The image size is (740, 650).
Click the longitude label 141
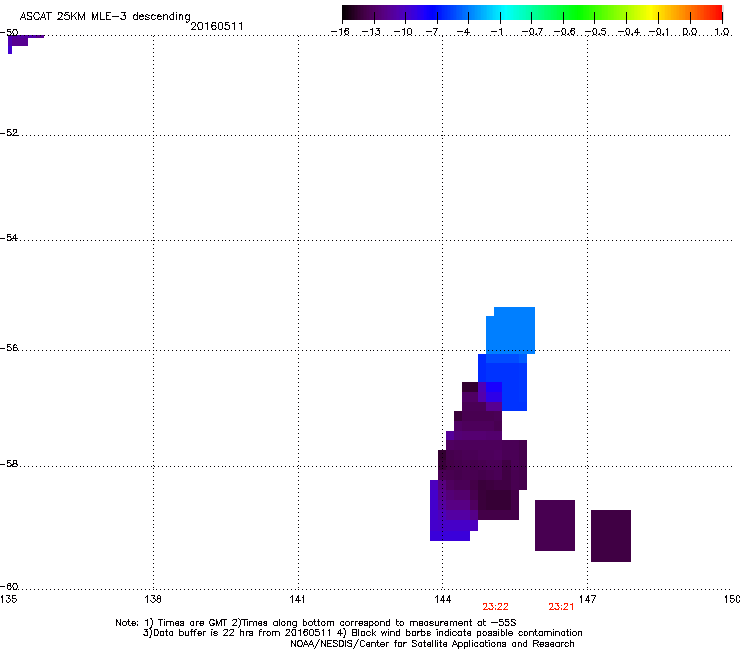coord(298,599)
